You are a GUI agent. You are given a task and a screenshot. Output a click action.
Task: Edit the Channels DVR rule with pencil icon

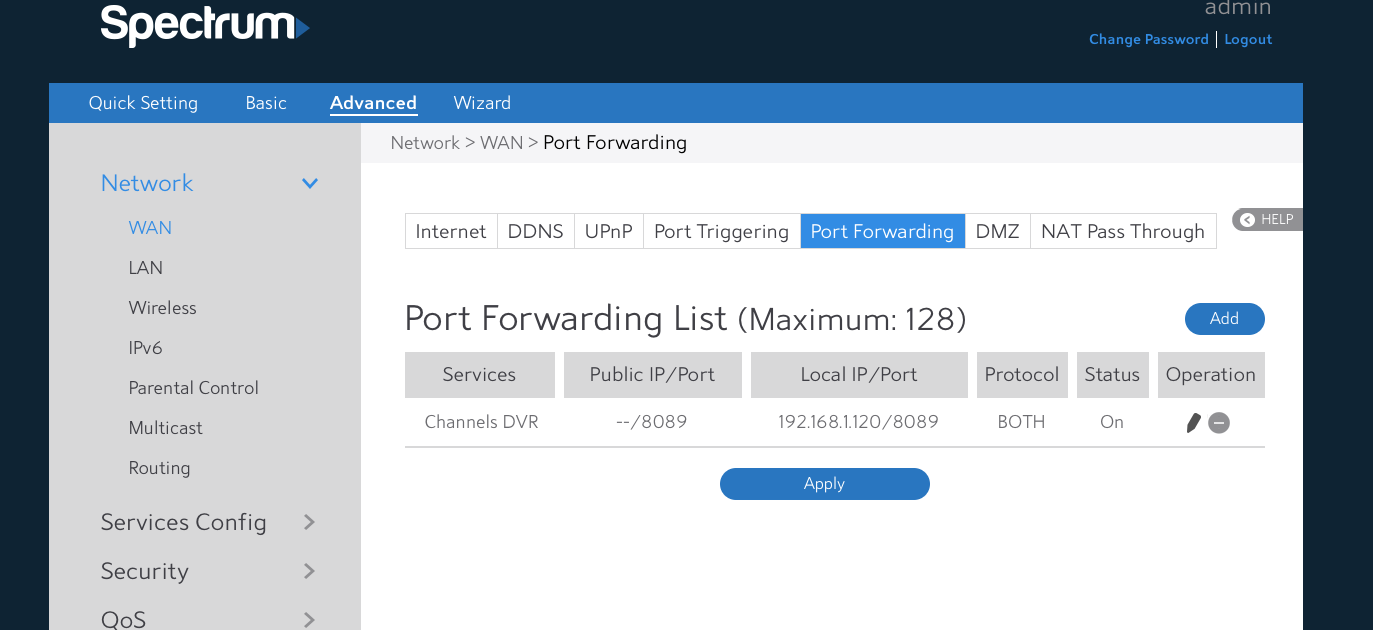coord(1193,423)
